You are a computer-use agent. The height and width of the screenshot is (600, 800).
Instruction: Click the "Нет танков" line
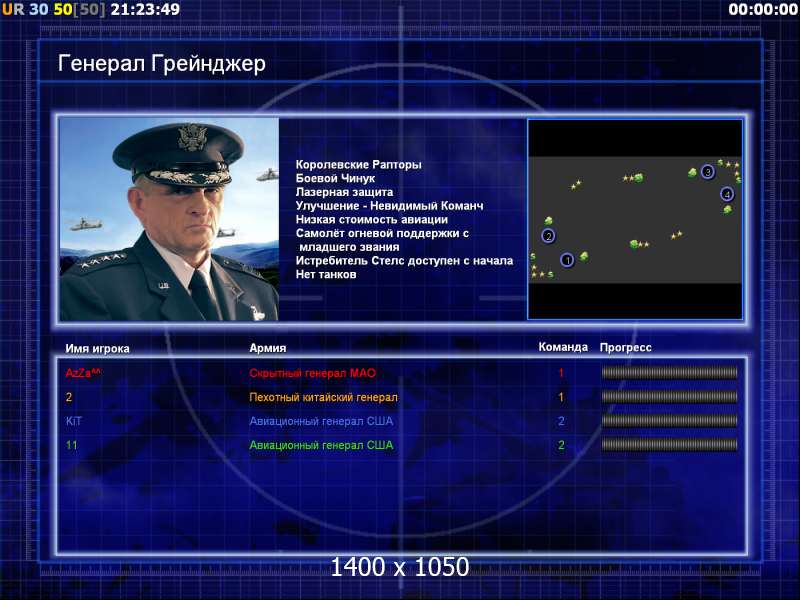pyautogui.click(x=326, y=274)
